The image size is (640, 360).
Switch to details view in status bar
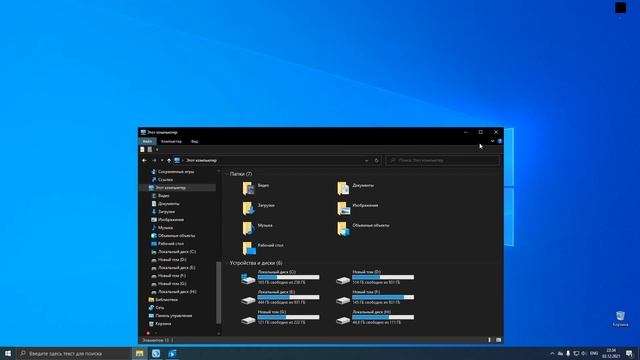490,340
